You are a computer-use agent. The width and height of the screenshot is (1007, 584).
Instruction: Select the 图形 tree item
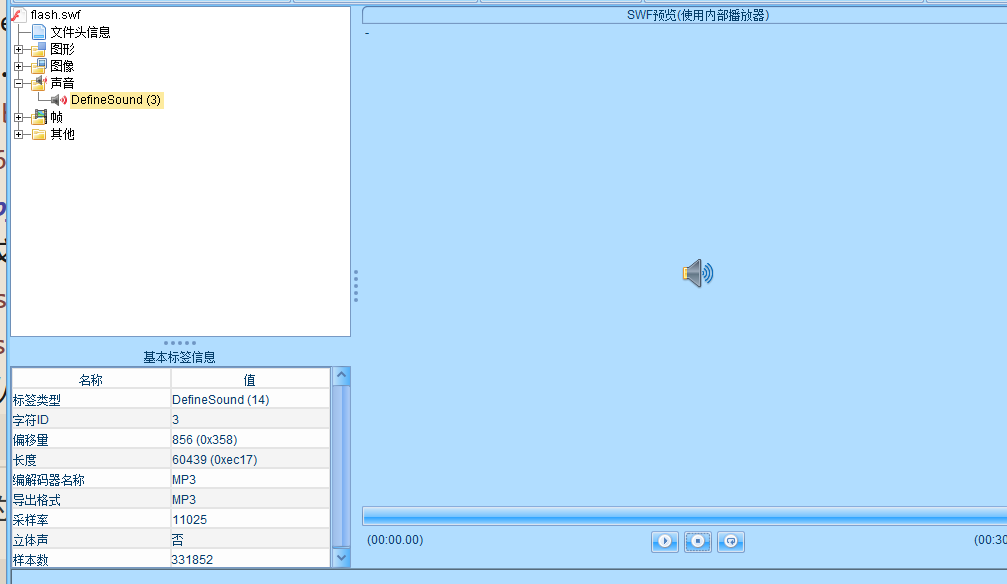coord(62,49)
